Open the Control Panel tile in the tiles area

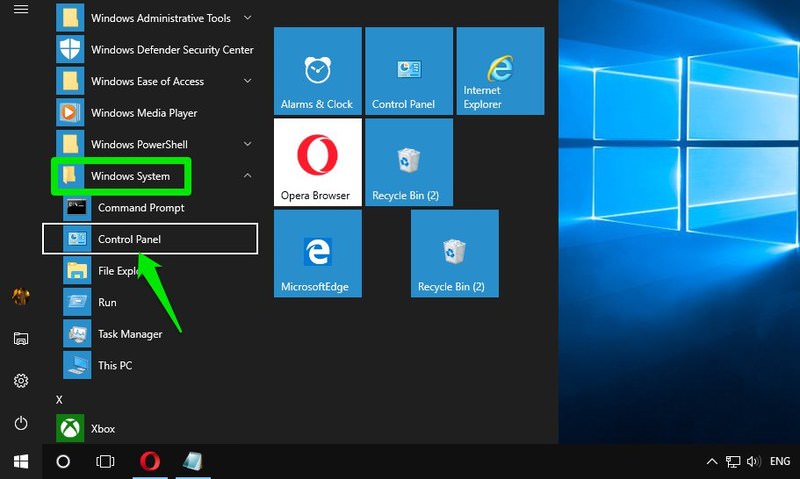tap(408, 71)
